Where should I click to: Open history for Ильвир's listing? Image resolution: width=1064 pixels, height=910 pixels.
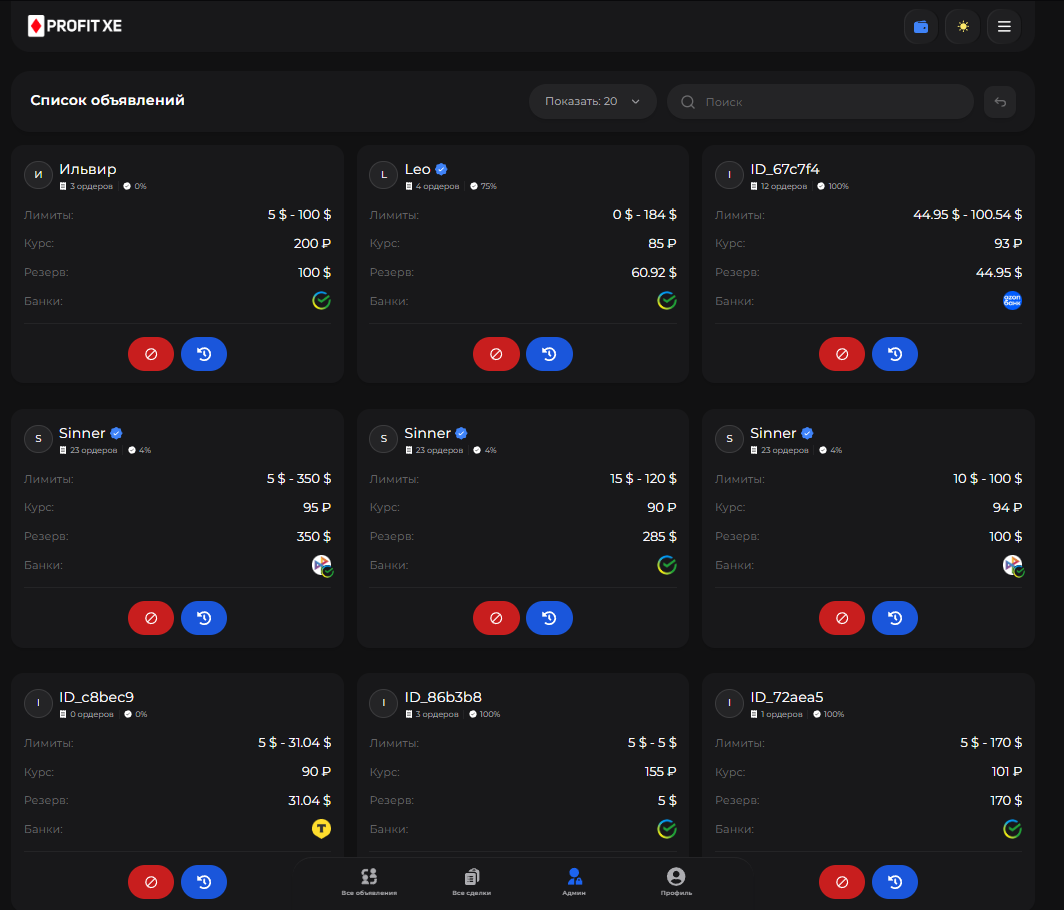pos(204,354)
